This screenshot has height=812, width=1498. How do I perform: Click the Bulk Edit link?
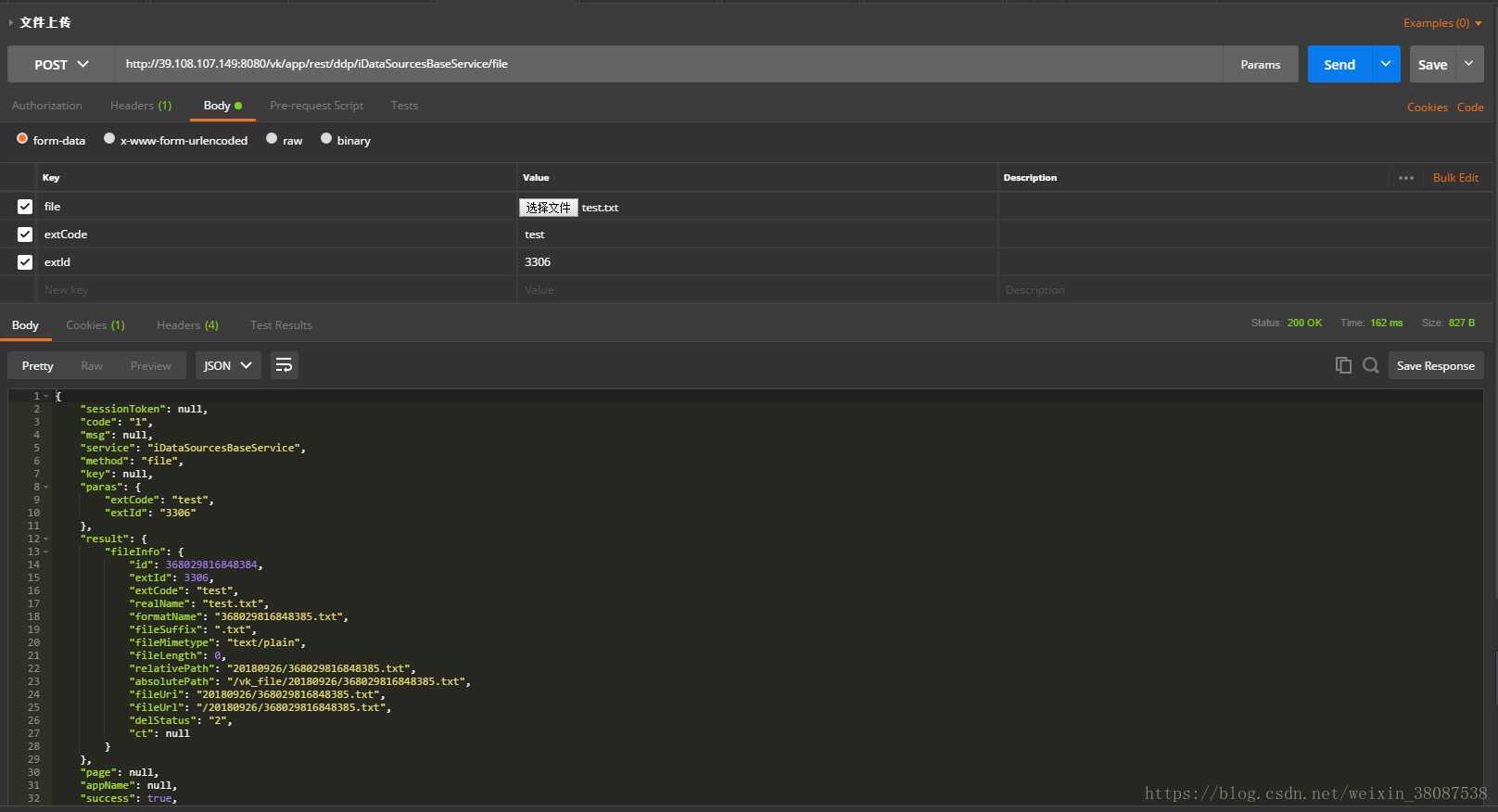1455,178
